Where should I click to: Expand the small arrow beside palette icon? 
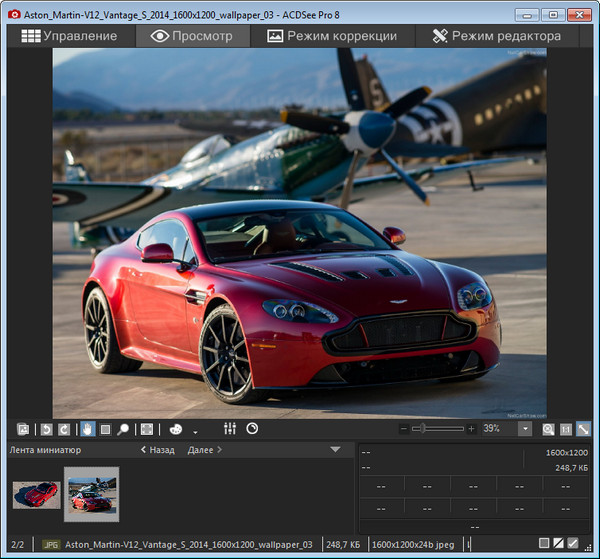pos(195,431)
